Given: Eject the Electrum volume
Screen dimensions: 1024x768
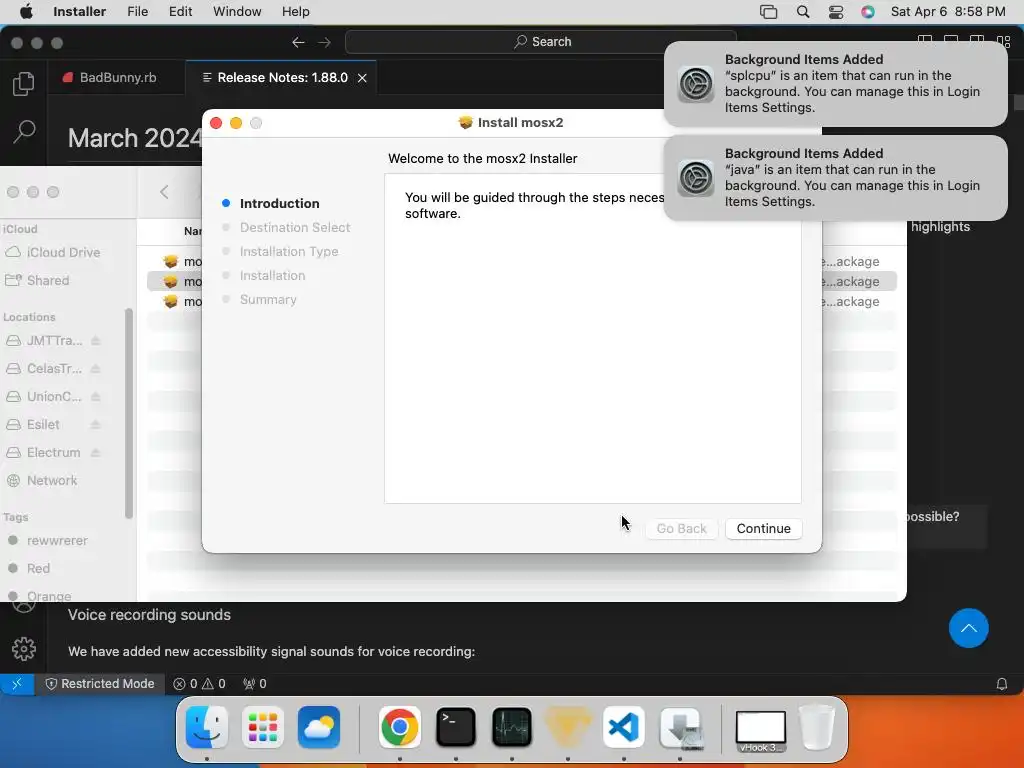Looking at the screenshot, I should tap(95, 453).
